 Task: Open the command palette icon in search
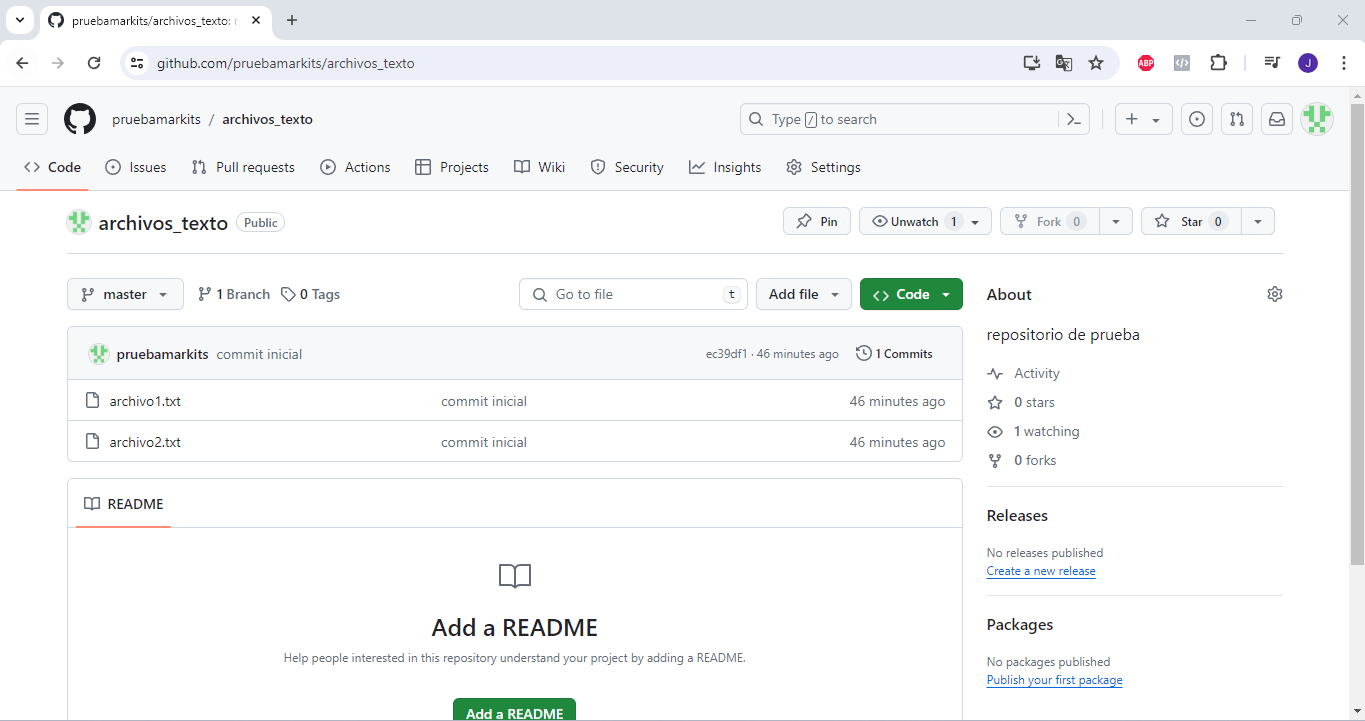1073,119
